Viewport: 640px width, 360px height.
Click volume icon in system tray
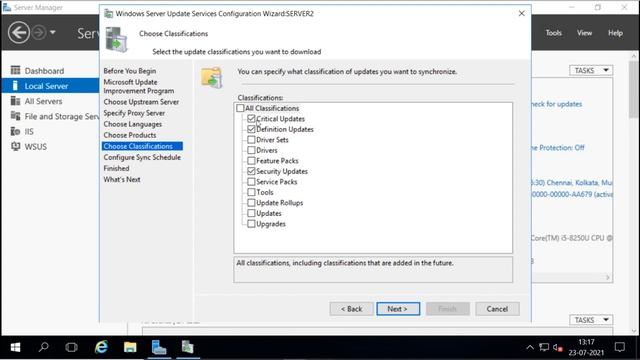point(558,347)
